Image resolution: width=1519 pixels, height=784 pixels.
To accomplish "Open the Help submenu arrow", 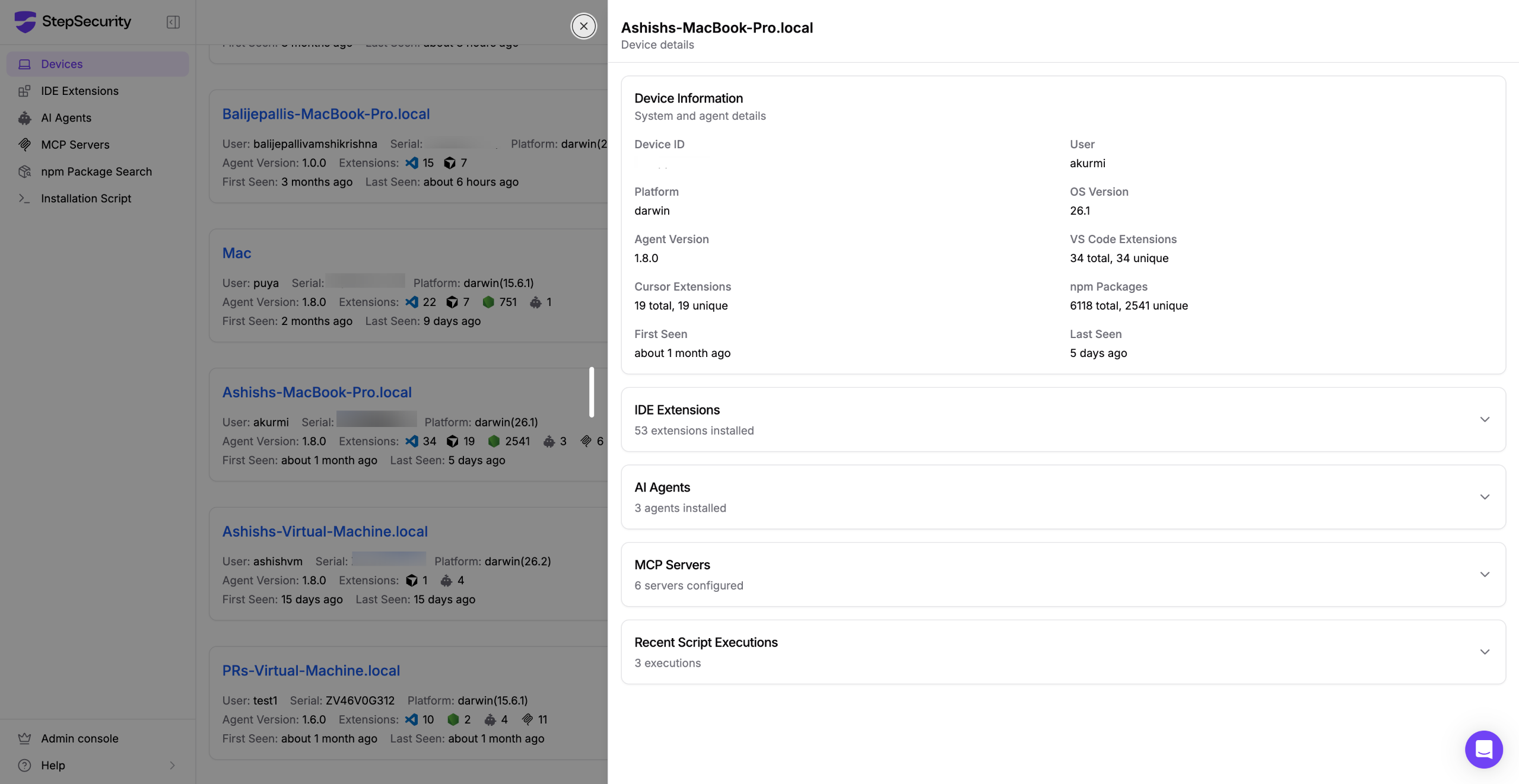I will click(172, 765).
